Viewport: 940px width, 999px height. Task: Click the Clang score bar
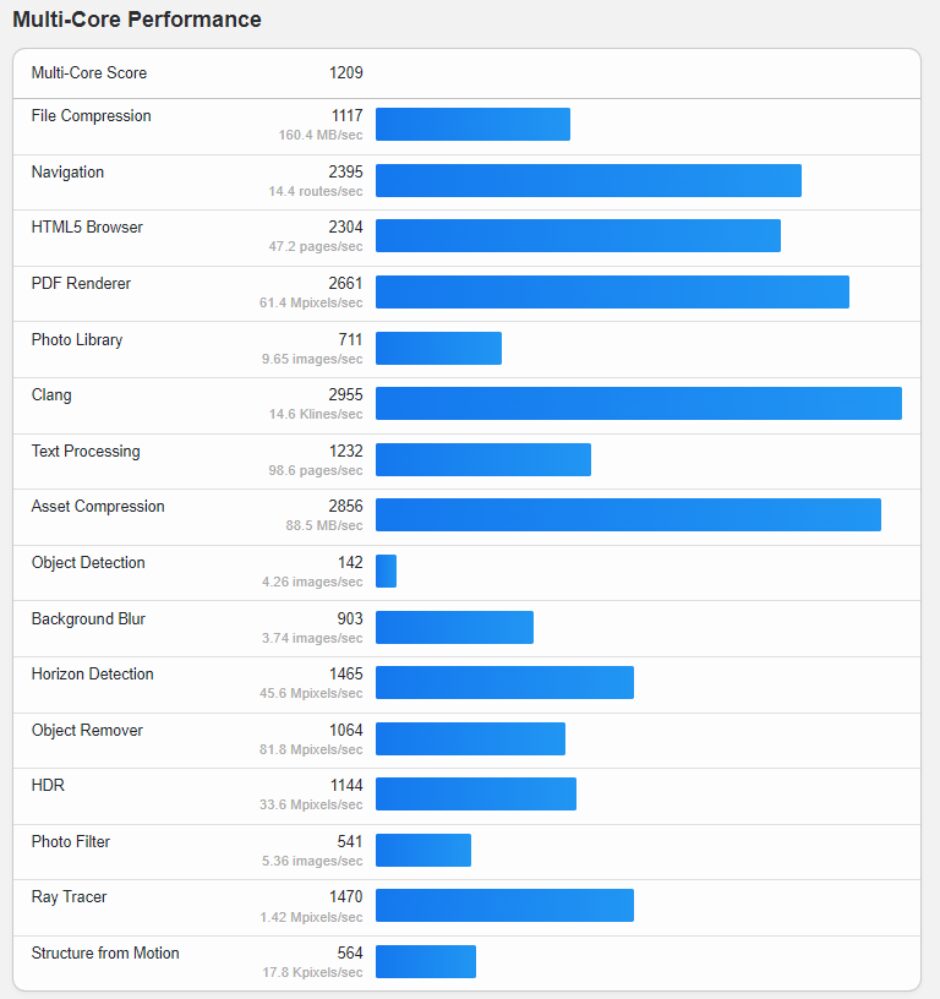click(638, 403)
